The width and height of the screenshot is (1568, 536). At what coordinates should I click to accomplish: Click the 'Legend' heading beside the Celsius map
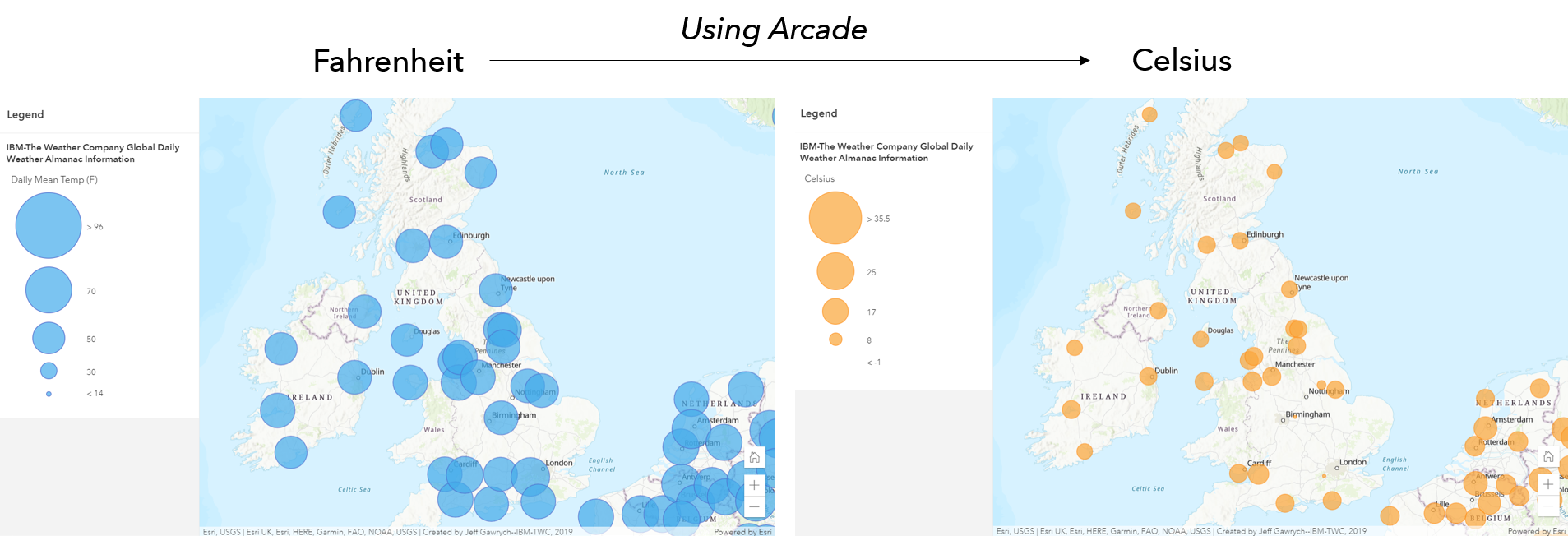pyautogui.click(x=819, y=113)
